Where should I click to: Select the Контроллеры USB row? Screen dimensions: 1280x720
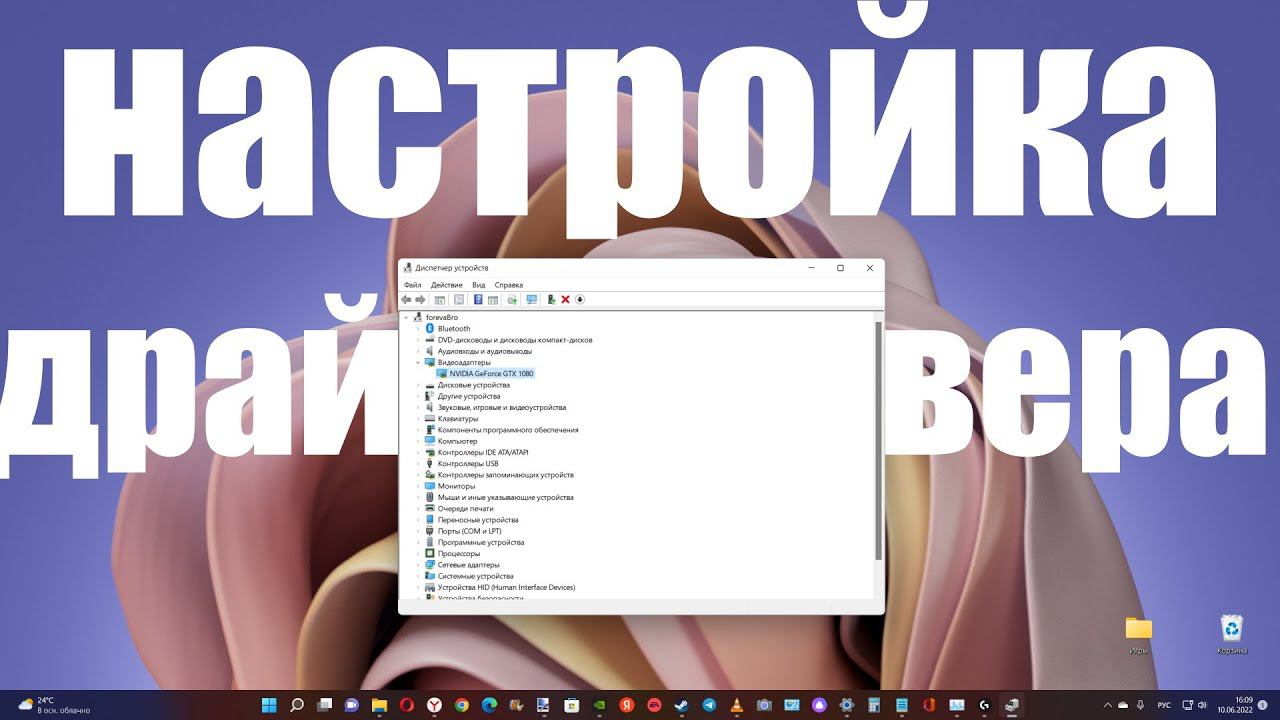(x=461, y=464)
